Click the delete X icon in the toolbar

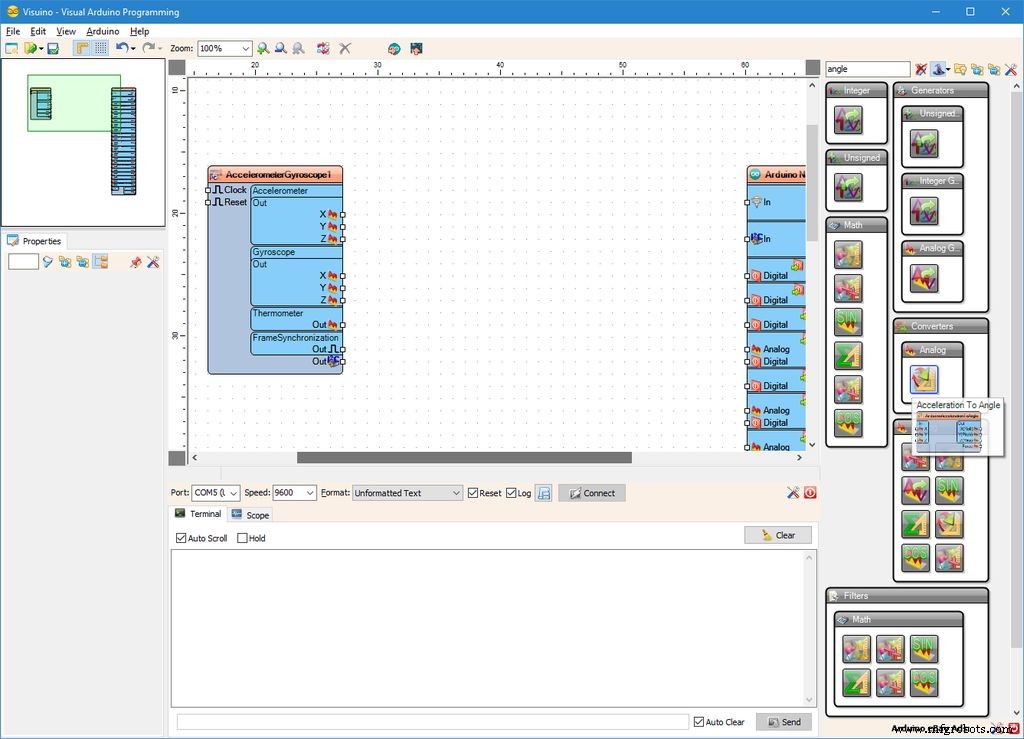pyautogui.click(x=345, y=48)
